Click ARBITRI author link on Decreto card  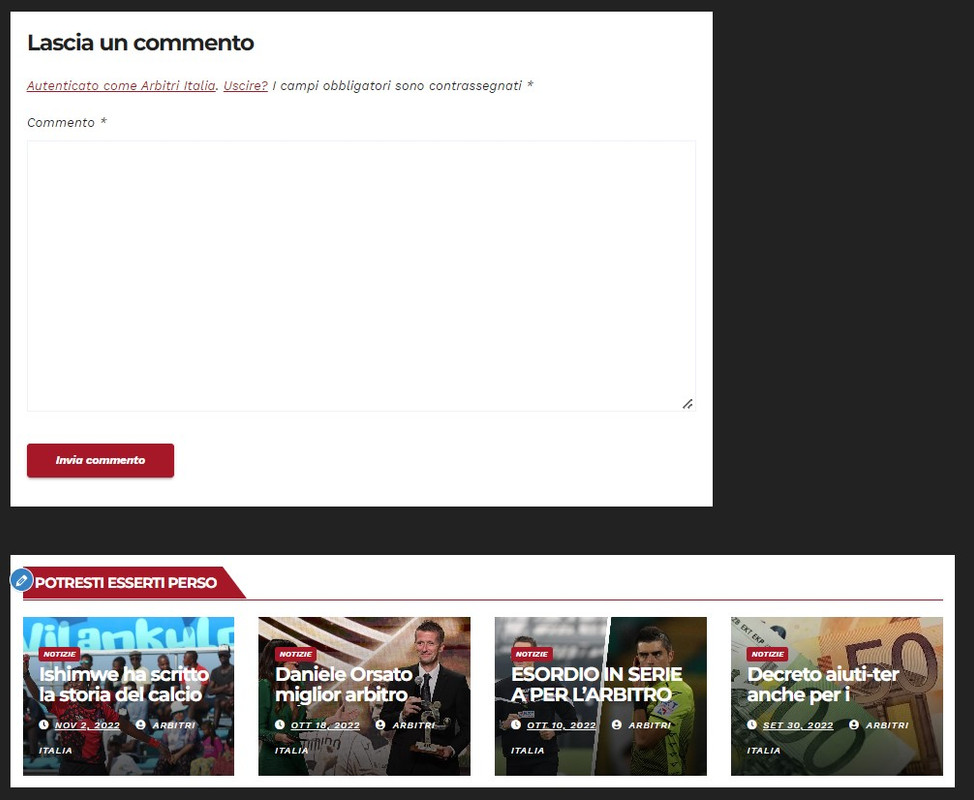(887, 725)
